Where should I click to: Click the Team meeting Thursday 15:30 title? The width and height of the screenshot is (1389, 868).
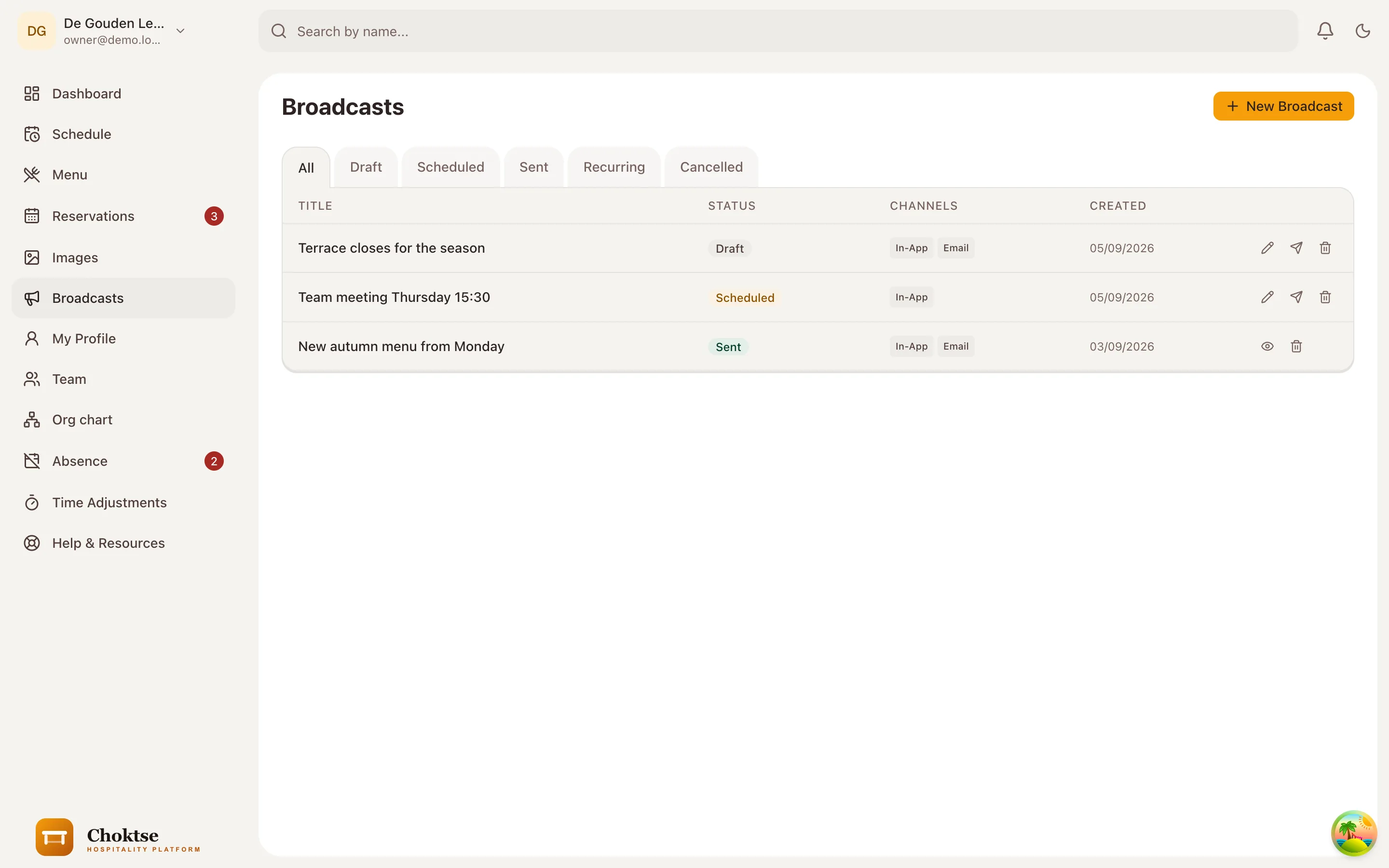coord(394,298)
